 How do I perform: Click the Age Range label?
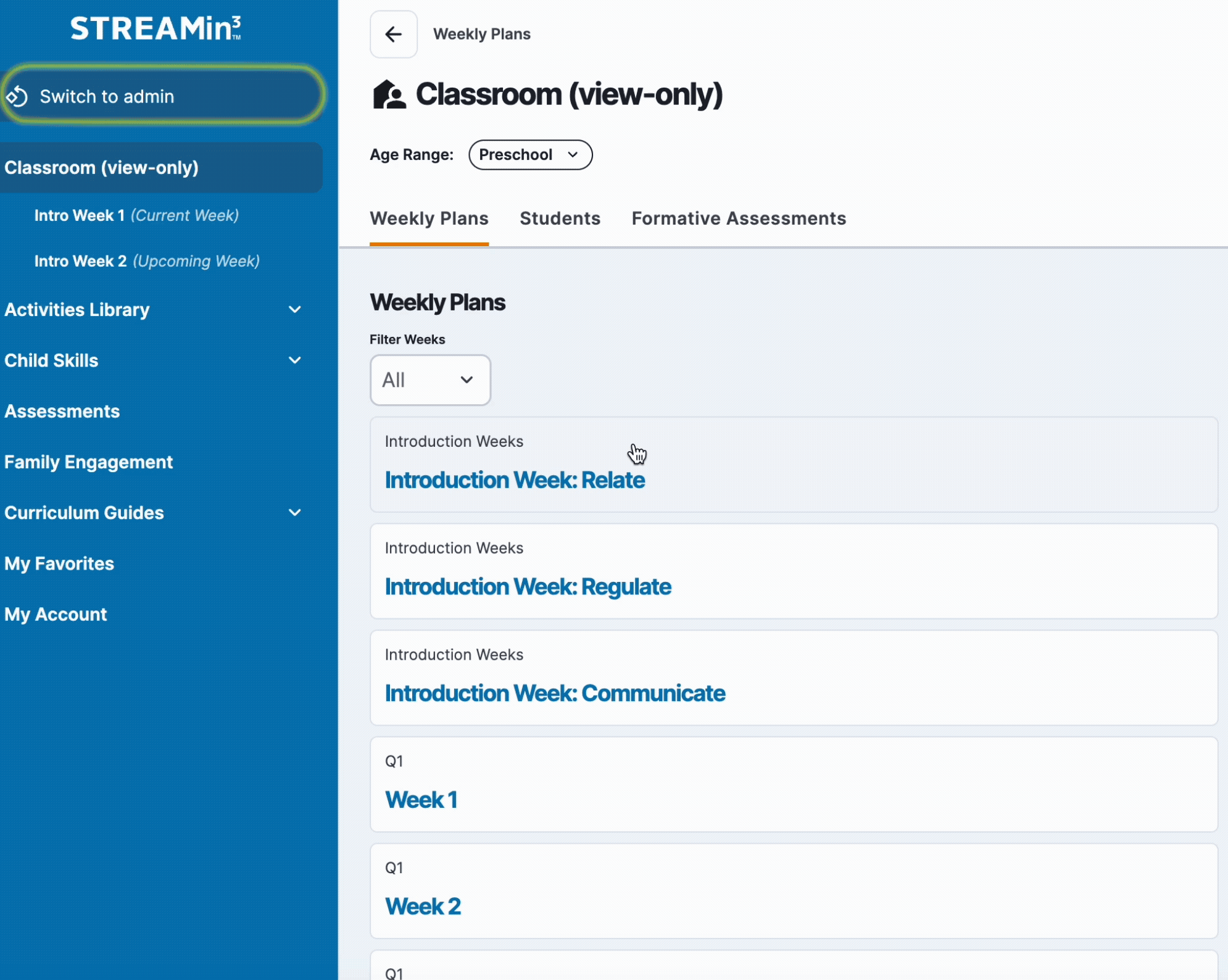pos(412,155)
